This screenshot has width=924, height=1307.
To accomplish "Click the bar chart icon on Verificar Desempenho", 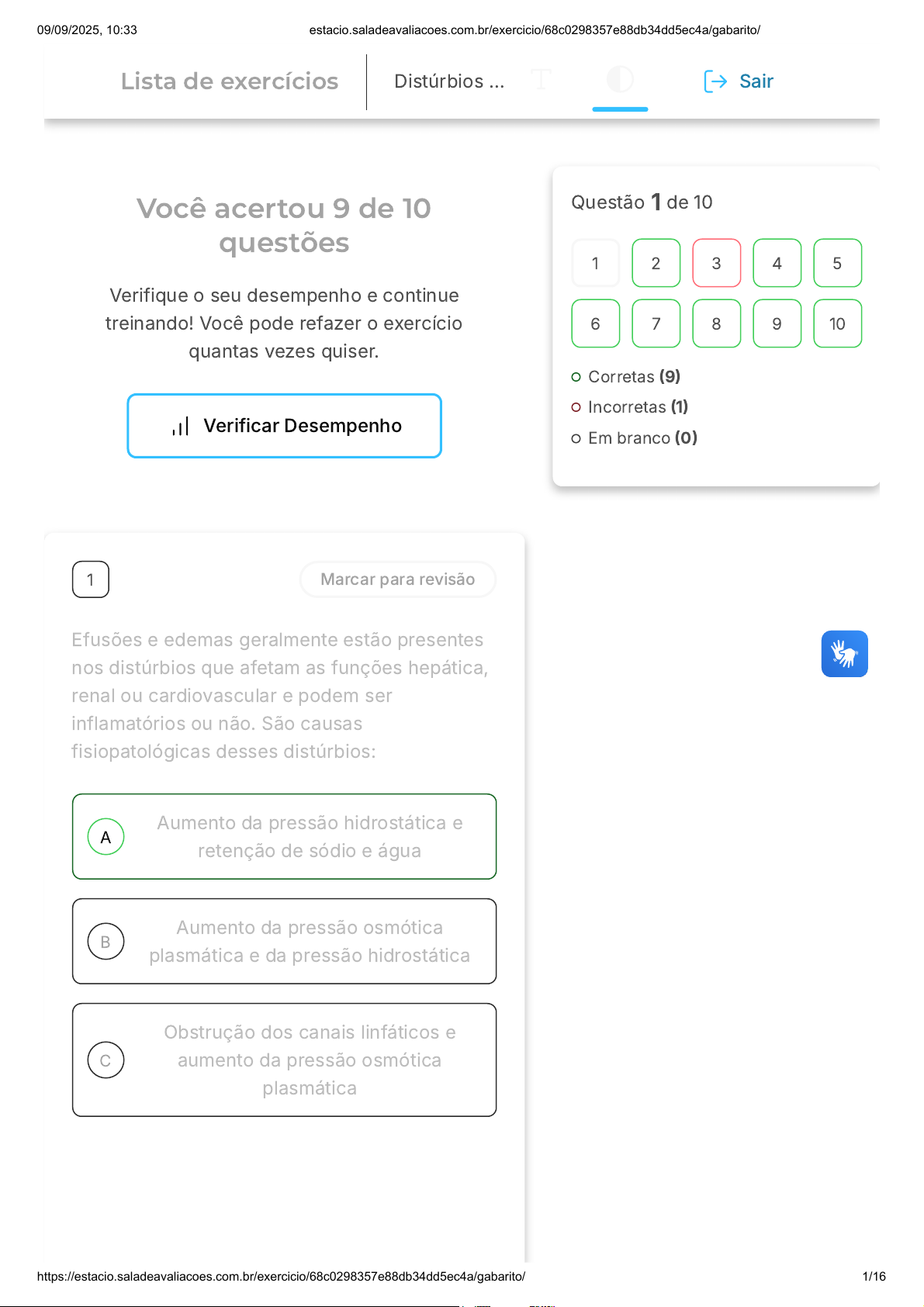I will (x=181, y=427).
